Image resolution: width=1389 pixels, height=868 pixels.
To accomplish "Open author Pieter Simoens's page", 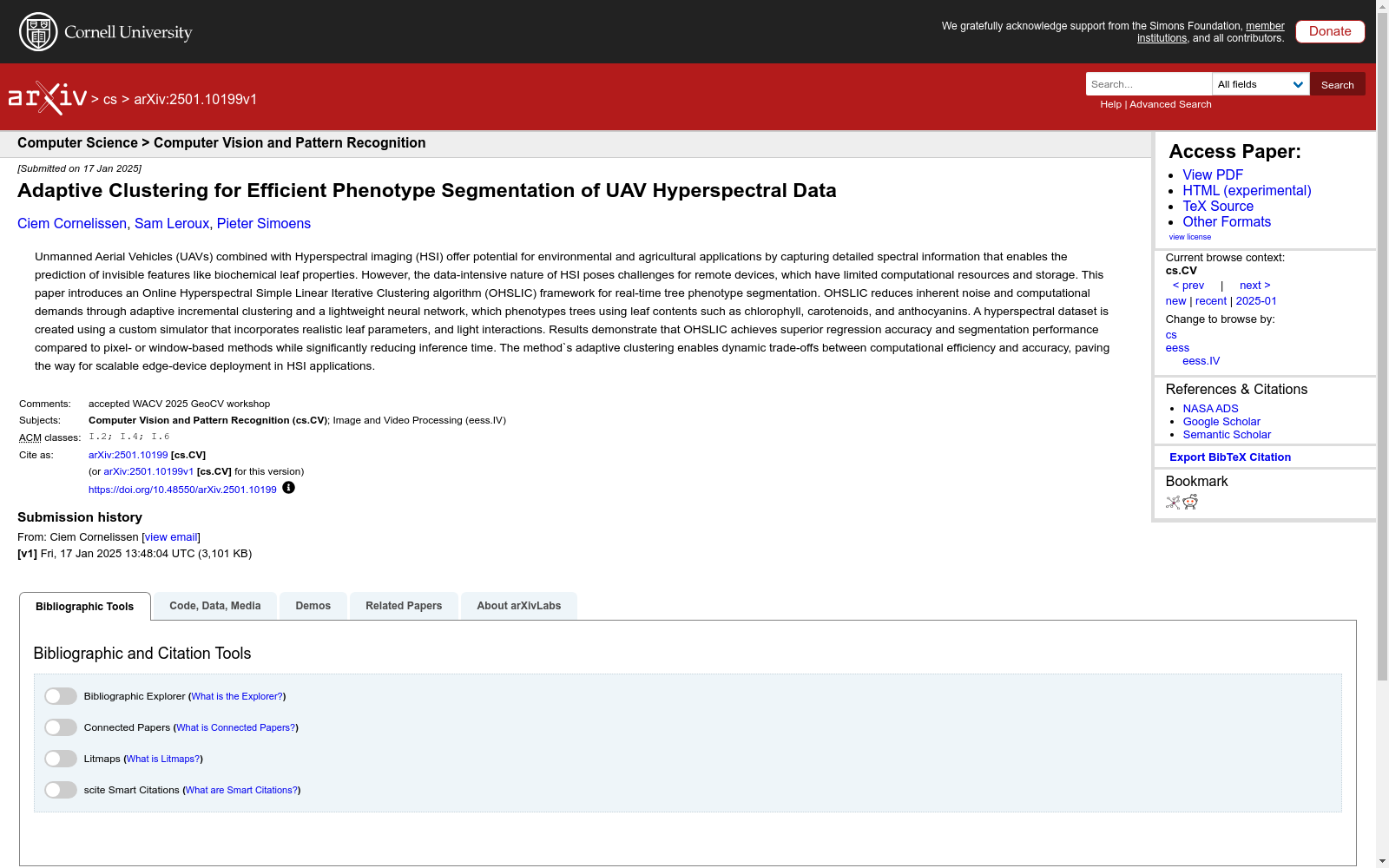I will 264,223.
